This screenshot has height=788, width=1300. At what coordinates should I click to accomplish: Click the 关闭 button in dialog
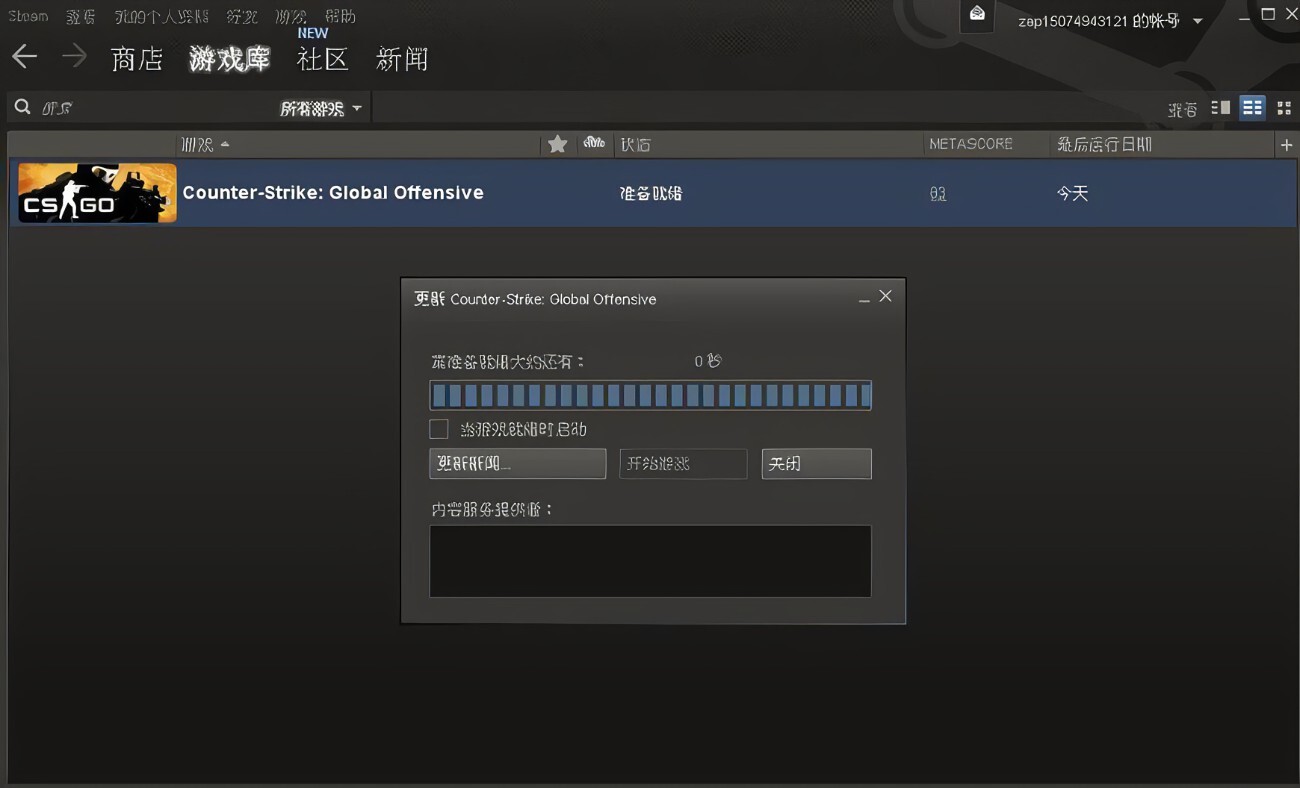(816, 463)
